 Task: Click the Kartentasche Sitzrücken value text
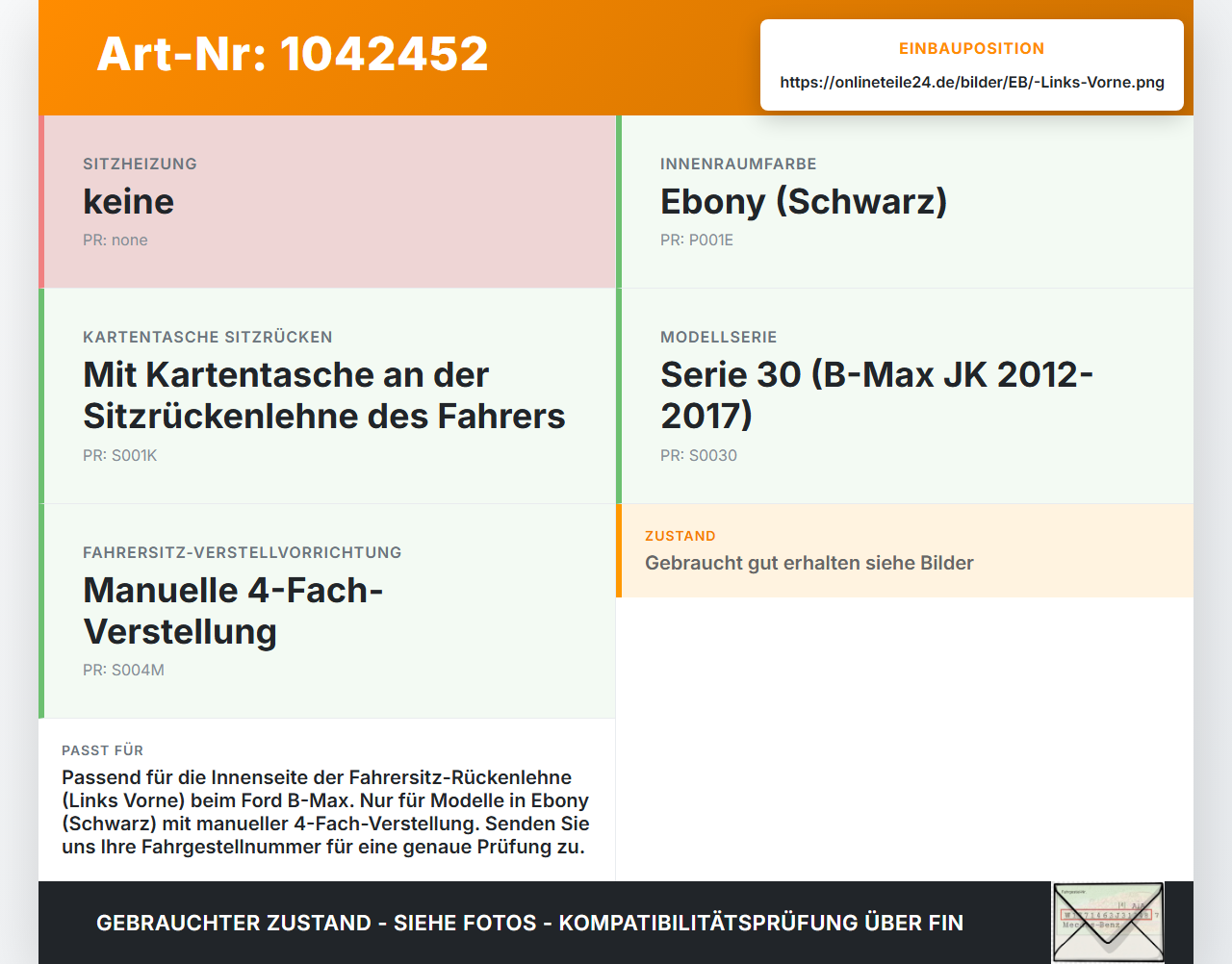[324, 394]
